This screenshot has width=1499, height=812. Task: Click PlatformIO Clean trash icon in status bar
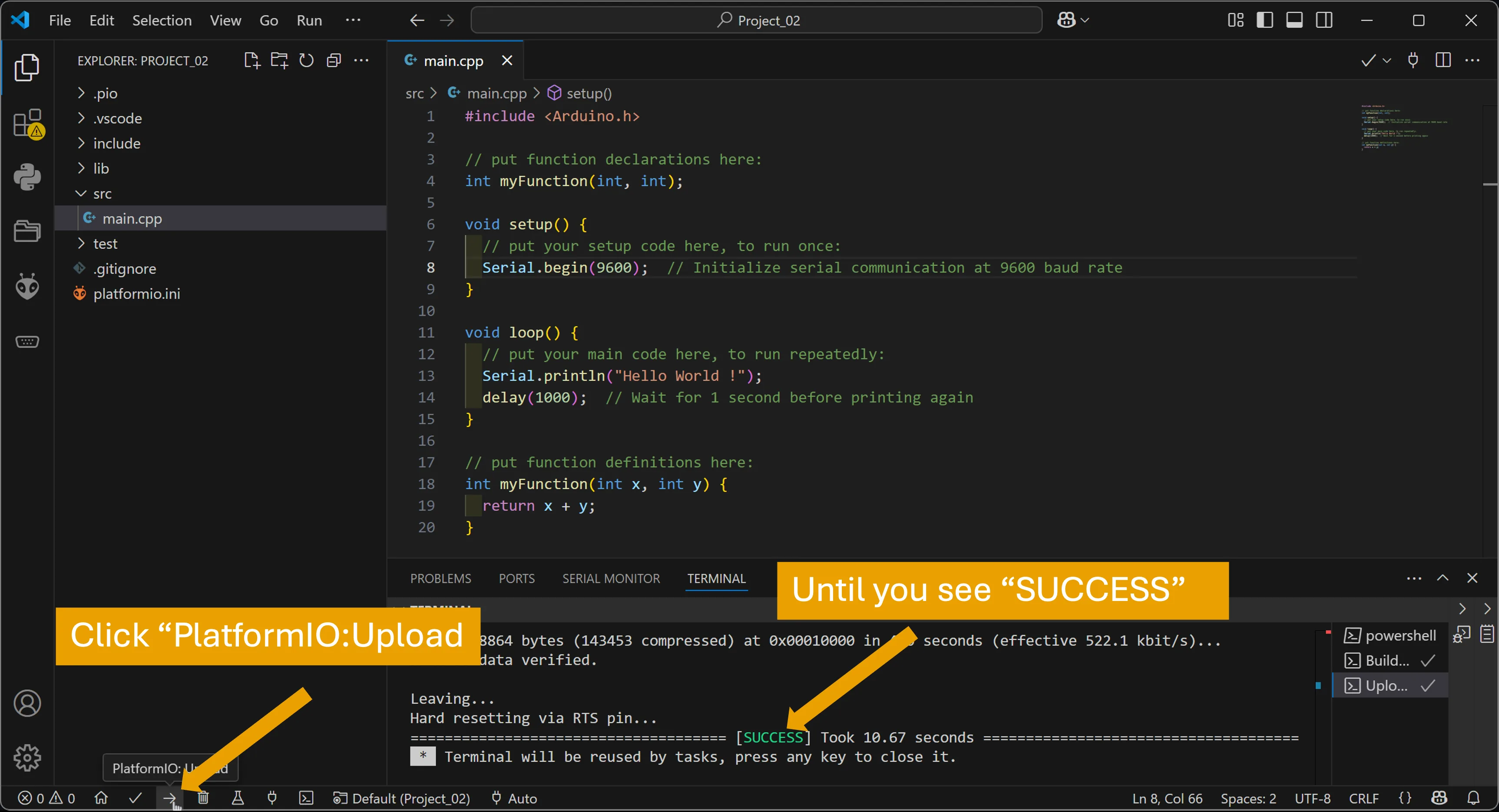tap(203, 798)
